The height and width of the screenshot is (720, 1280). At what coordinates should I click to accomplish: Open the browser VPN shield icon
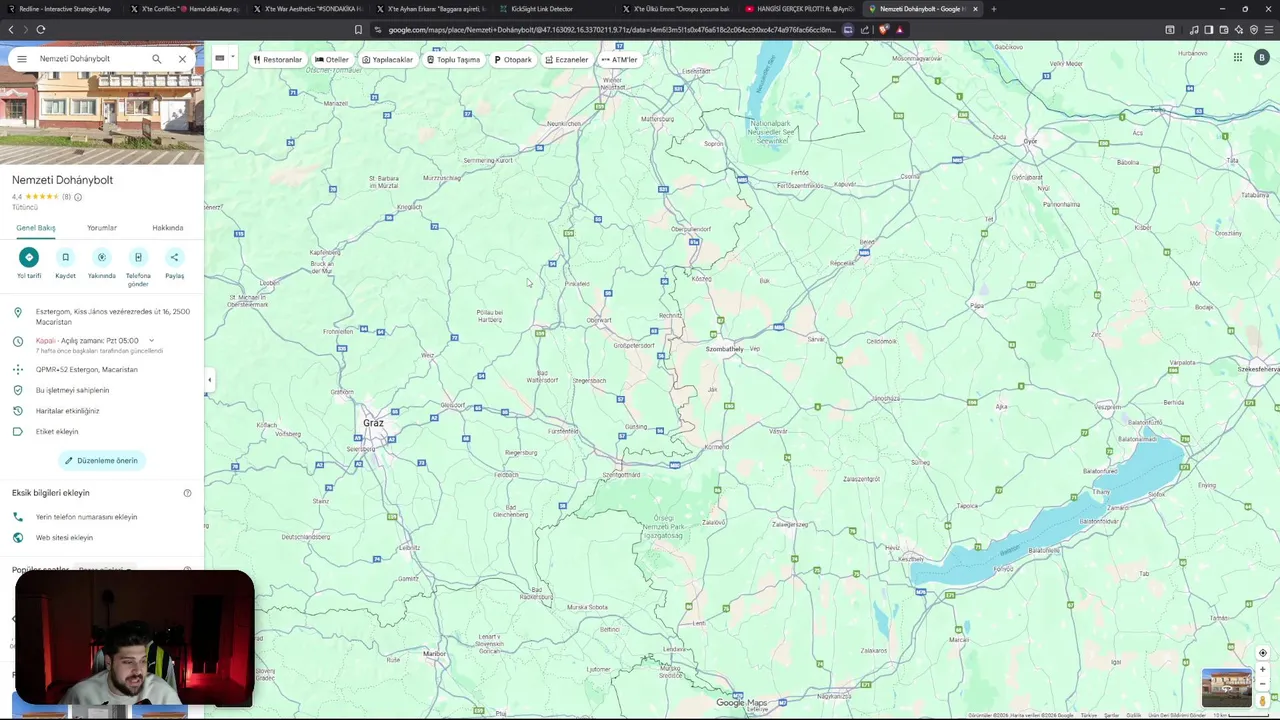coord(1254,30)
